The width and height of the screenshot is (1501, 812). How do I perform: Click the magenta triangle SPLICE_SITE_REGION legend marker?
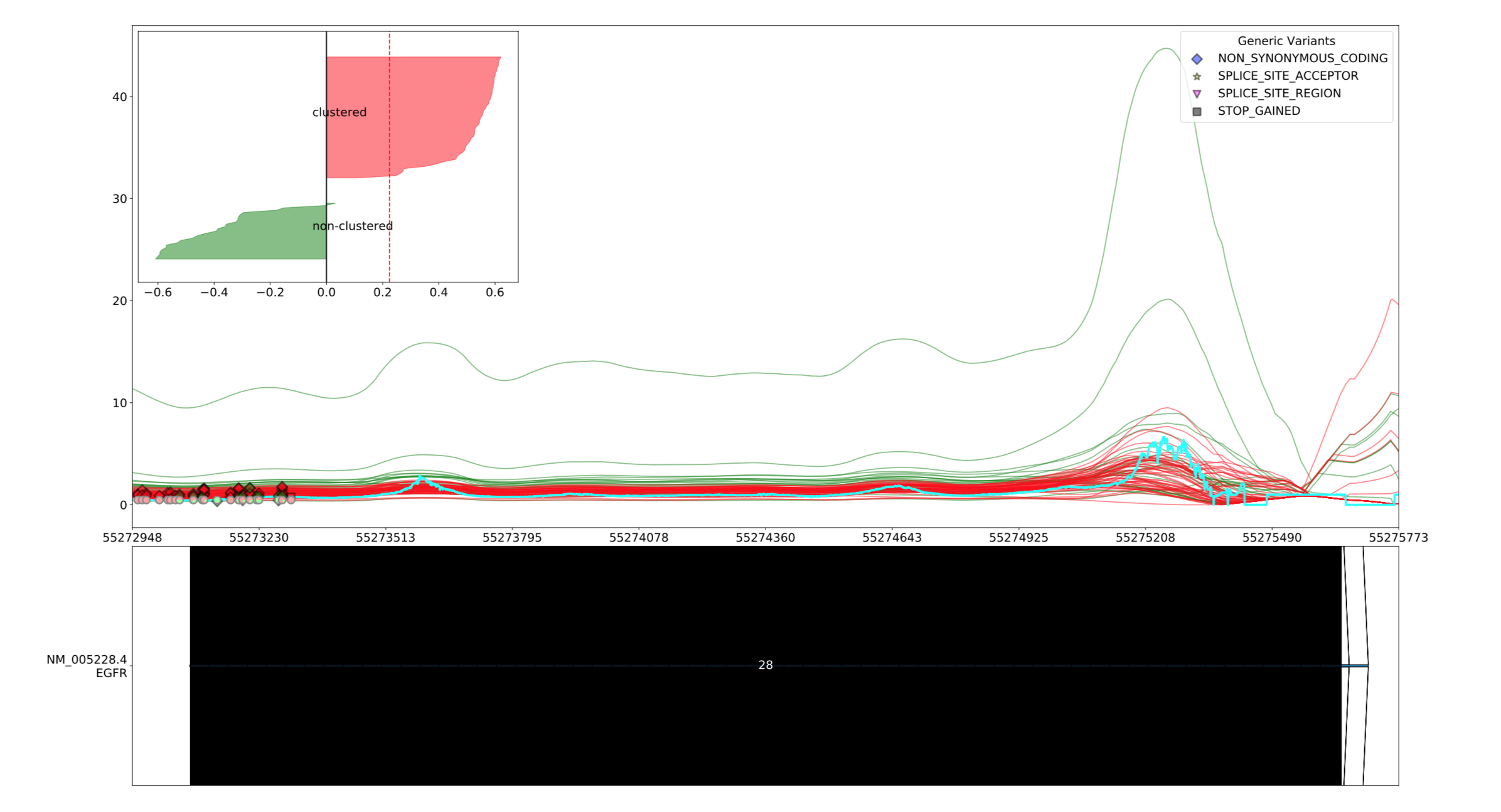[1197, 94]
